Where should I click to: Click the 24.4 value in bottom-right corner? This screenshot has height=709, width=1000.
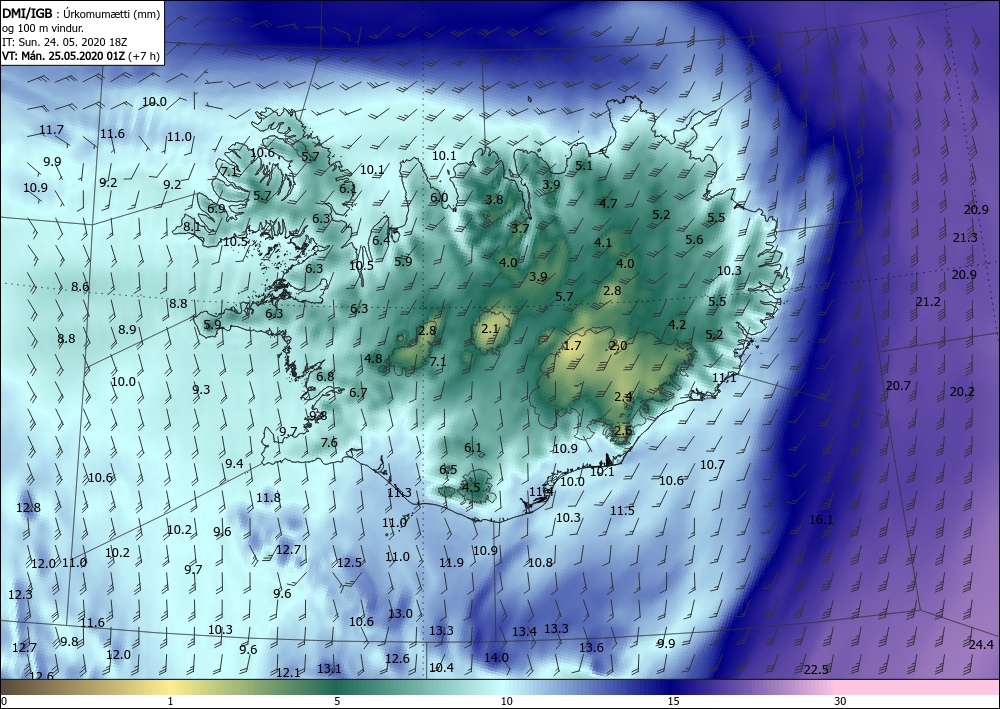(982, 644)
